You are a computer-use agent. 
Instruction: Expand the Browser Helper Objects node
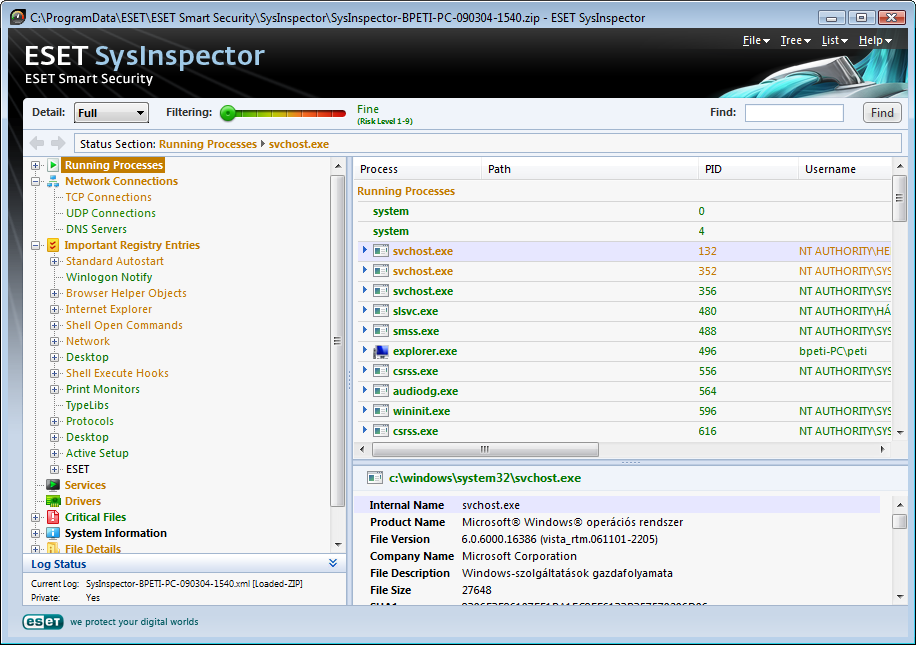(x=54, y=293)
